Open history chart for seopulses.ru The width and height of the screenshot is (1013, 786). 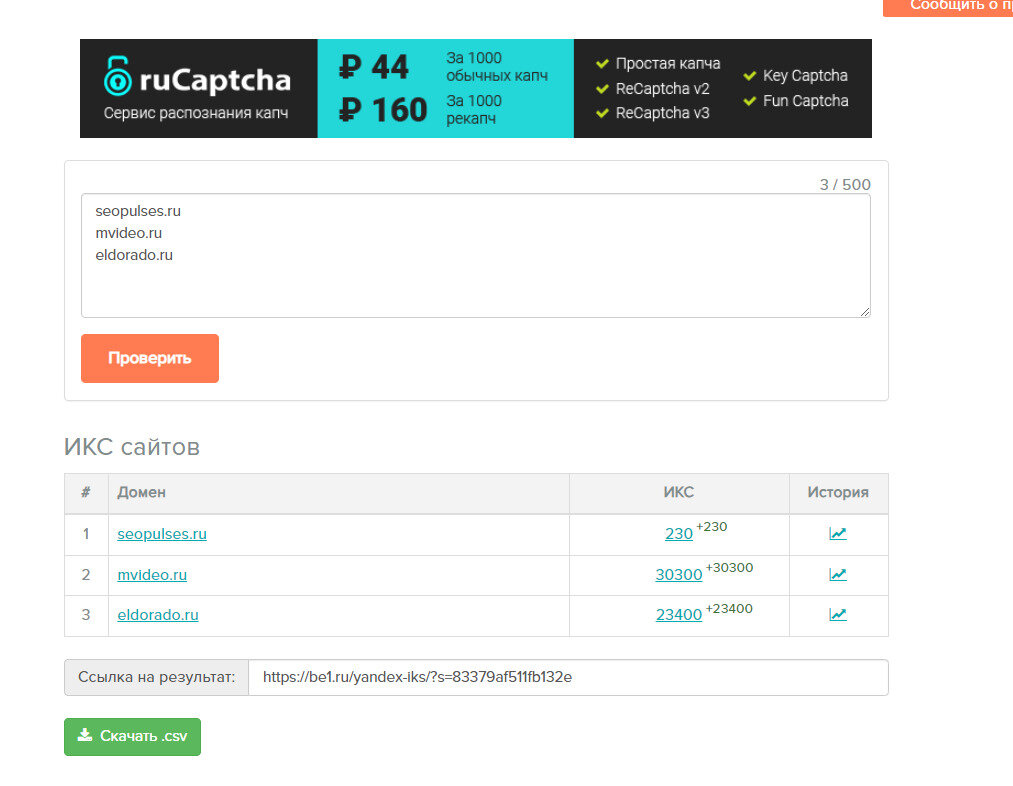[837, 533]
